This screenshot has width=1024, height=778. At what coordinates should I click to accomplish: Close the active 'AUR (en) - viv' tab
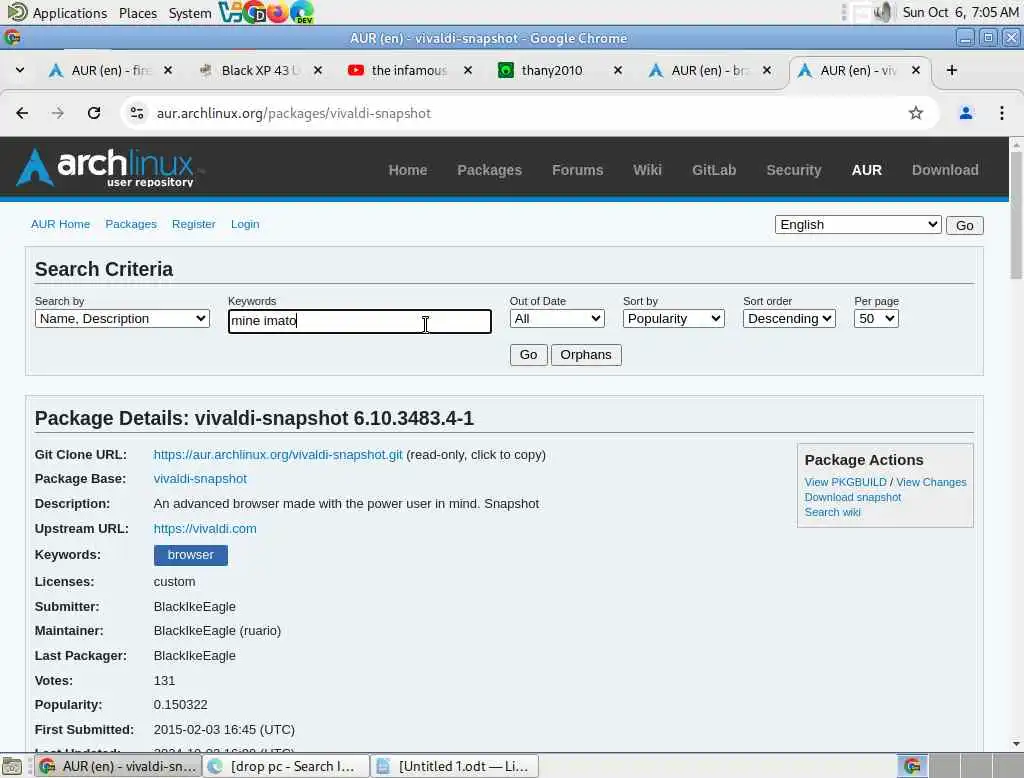coord(916,70)
